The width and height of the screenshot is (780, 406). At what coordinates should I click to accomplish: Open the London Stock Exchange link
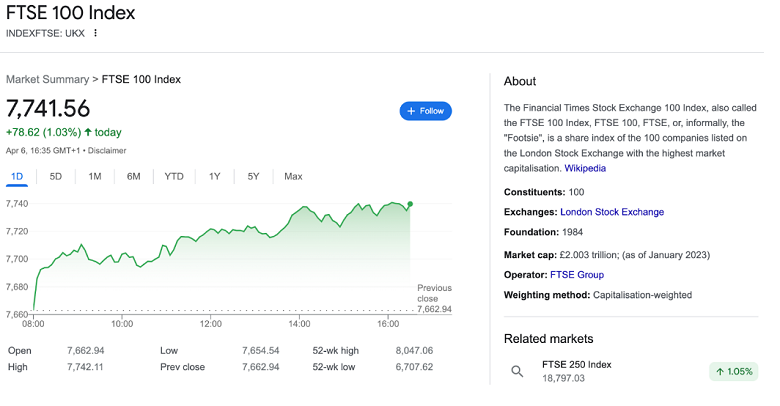coord(612,212)
